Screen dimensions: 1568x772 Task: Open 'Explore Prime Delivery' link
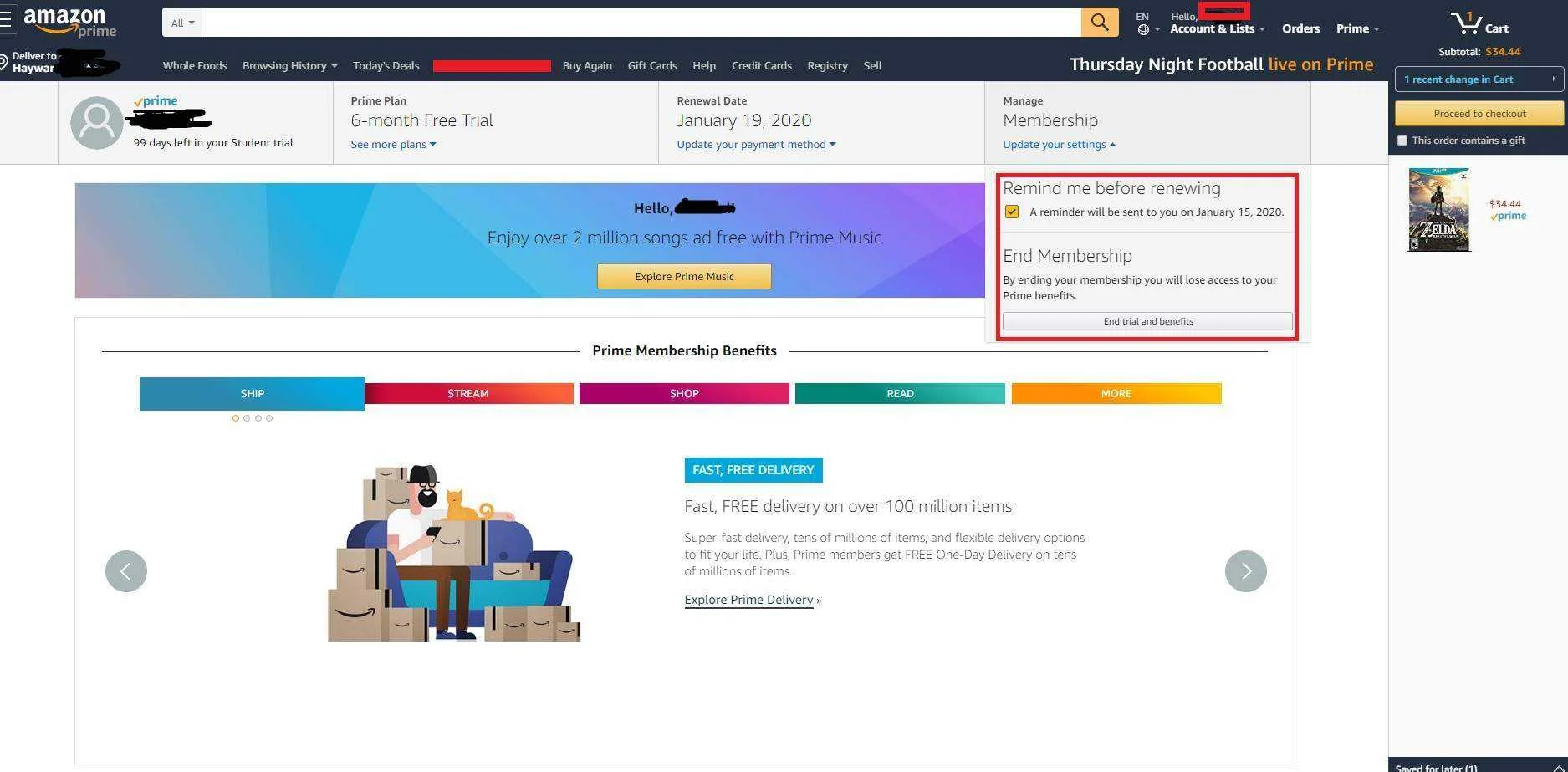[748, 600]
